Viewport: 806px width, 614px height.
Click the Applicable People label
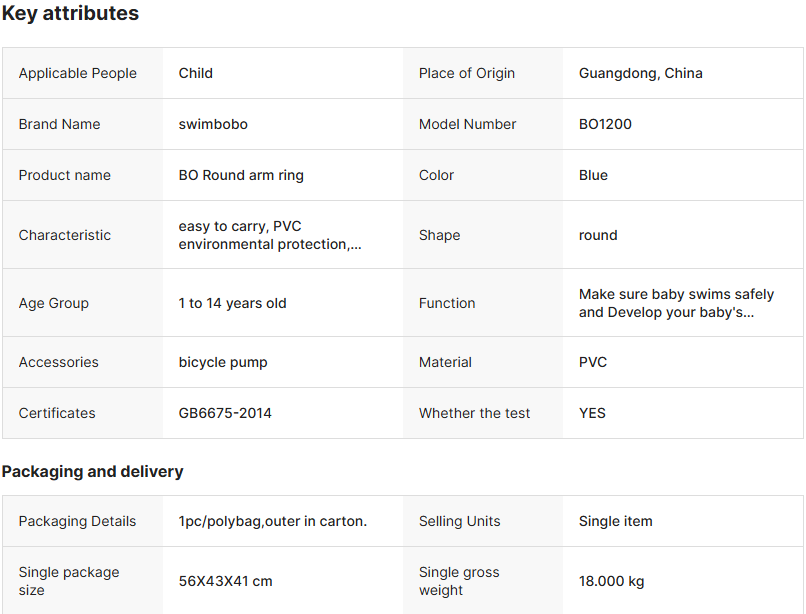coord(77,73)
